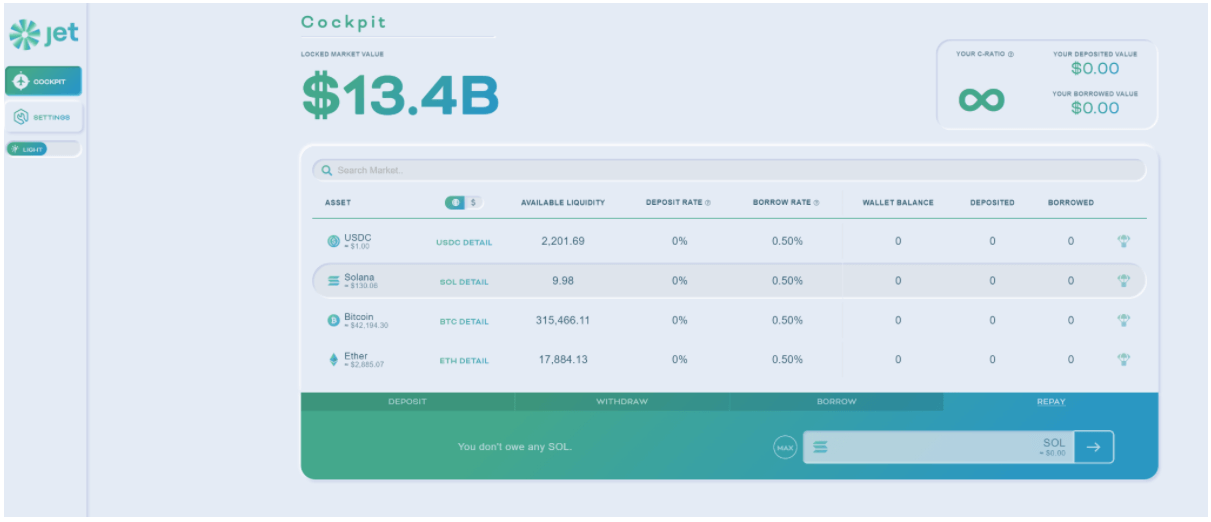Open ETH Detail link
Screen dimensions: 1211x522
click(x=464, y=360)
